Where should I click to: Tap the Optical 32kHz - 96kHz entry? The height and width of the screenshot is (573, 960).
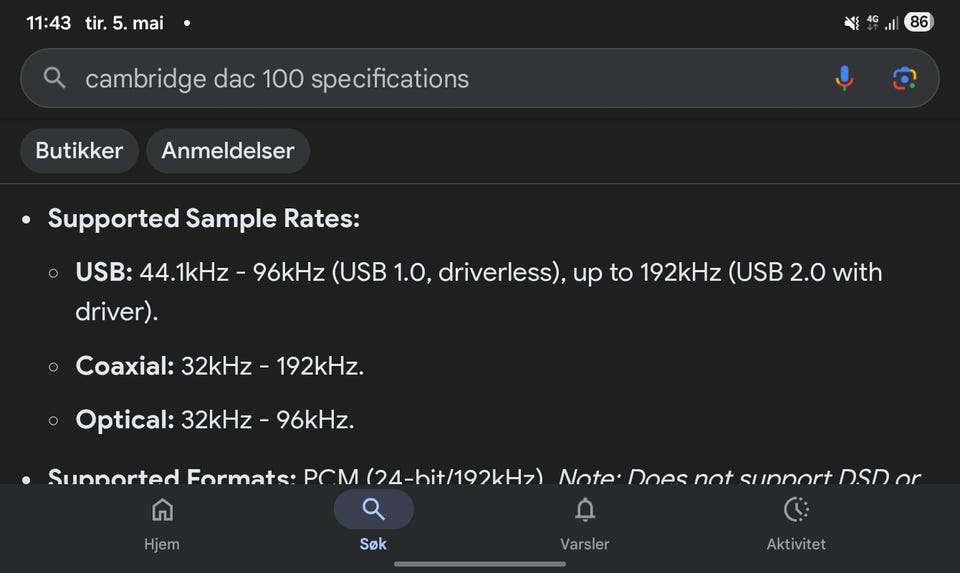[x=215, y=420]
